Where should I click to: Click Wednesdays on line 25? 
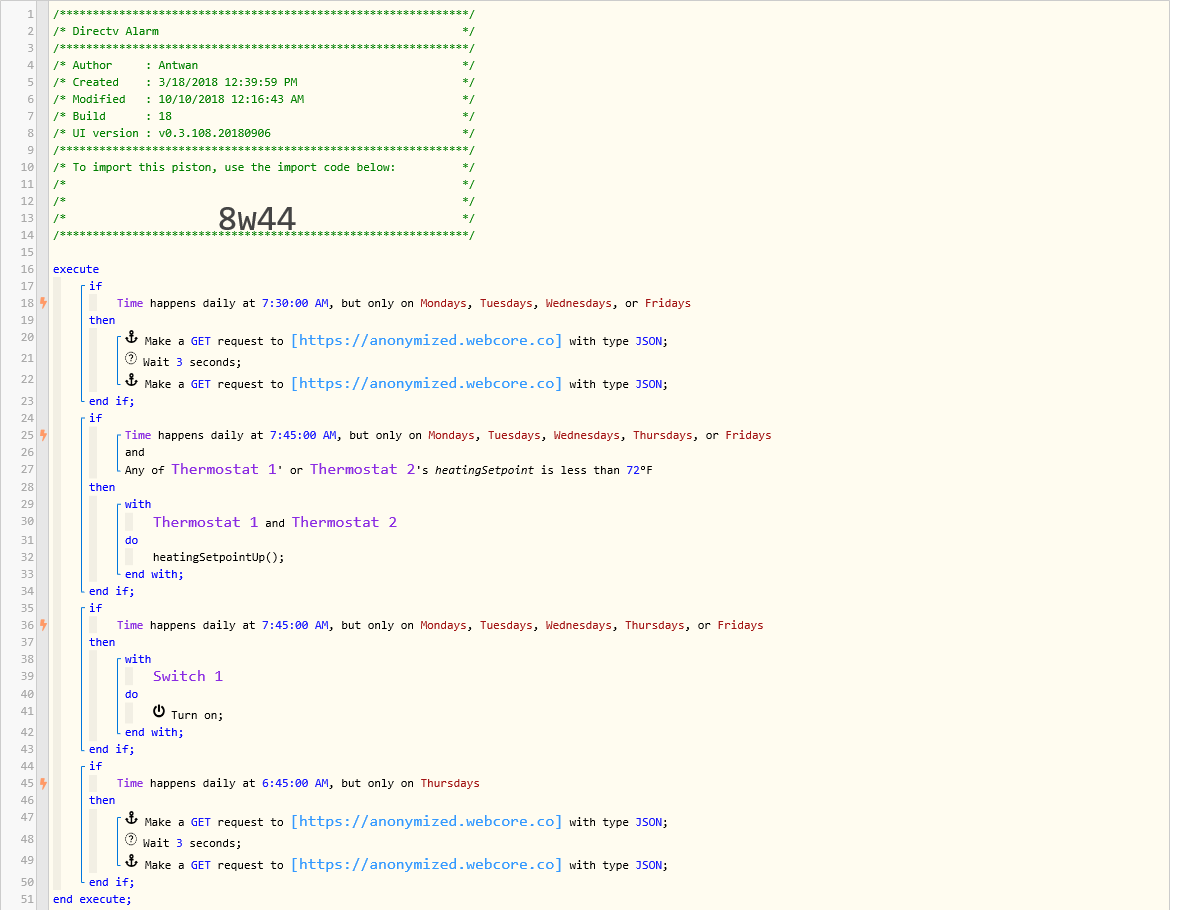pos(587,435)
